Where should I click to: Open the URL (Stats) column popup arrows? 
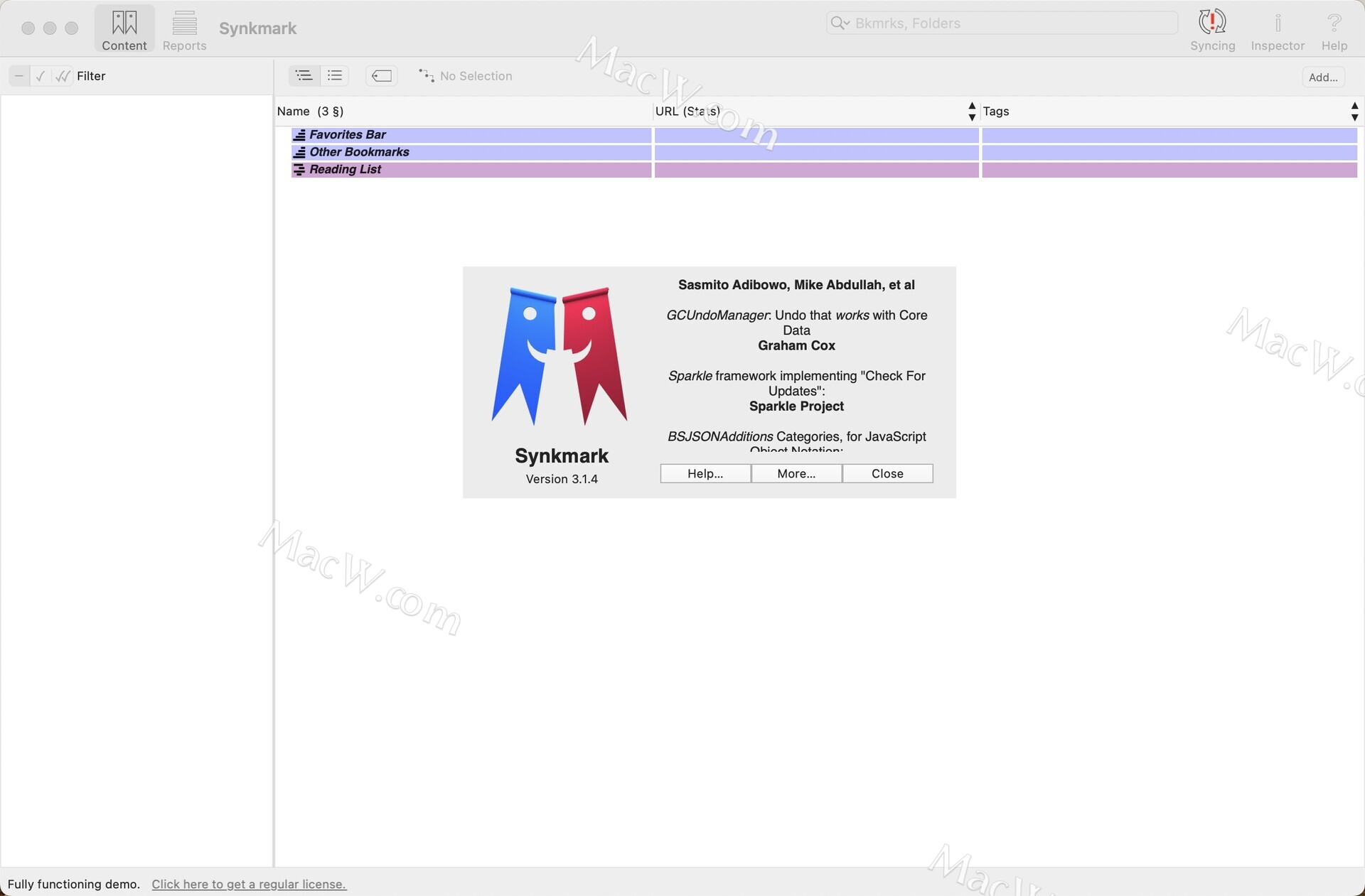pos(972,112)
